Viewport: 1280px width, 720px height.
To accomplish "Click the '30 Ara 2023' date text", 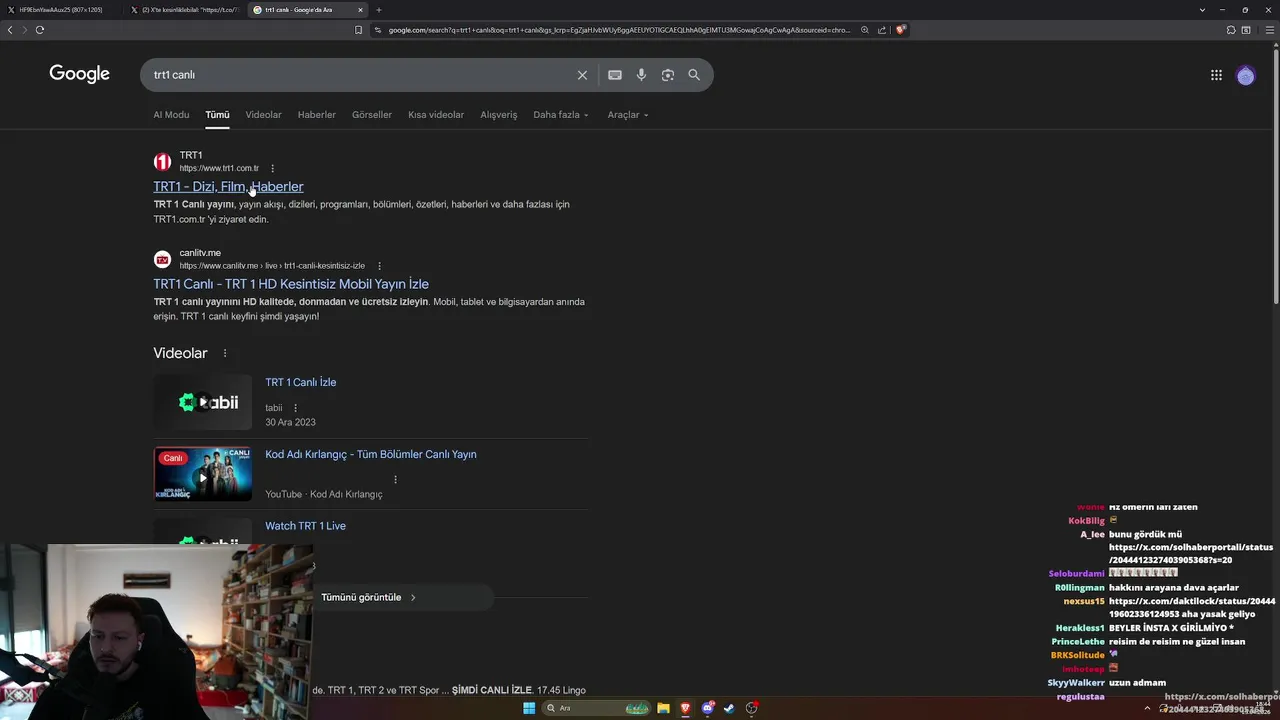I will (290, 423).
